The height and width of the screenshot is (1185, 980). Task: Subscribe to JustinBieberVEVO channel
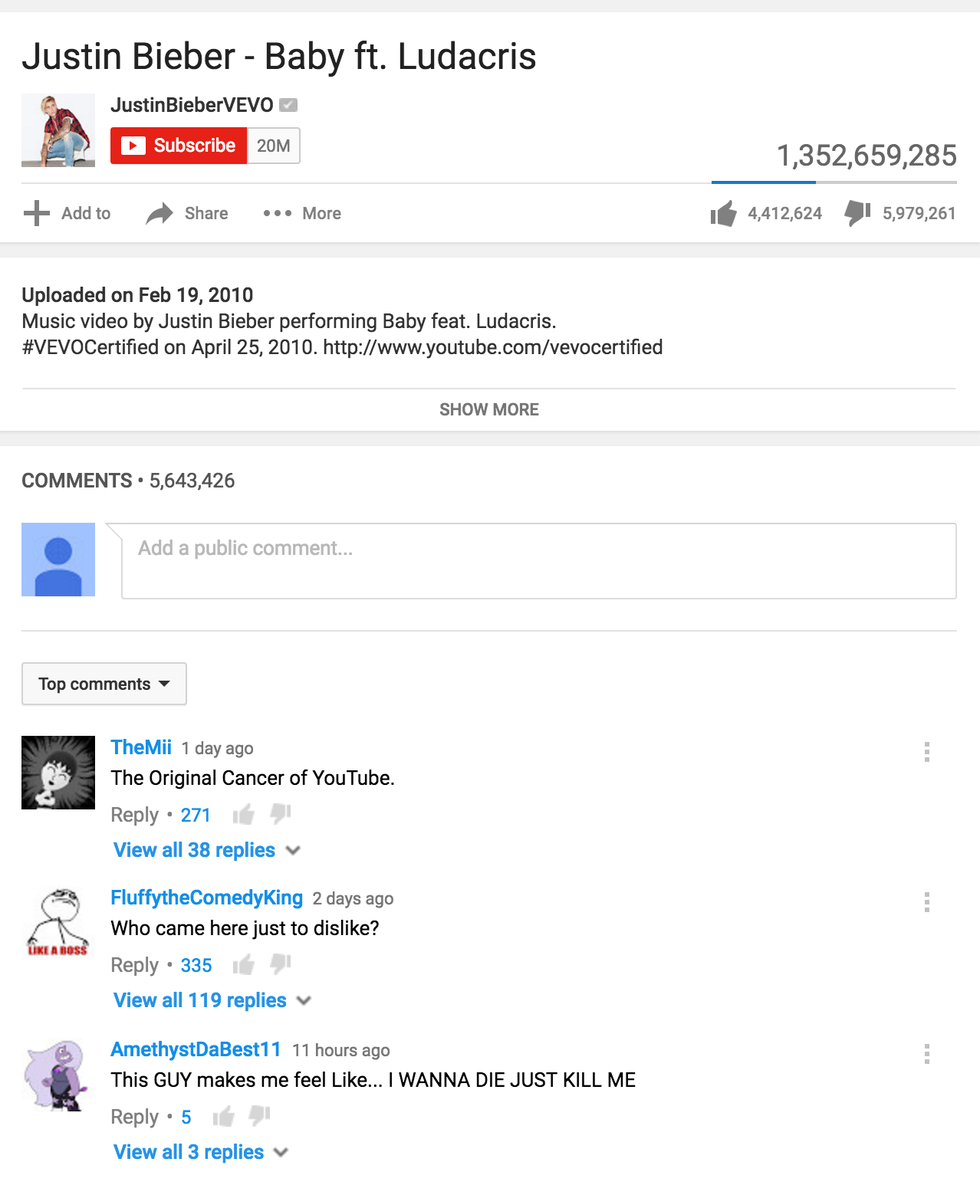click(179, 146)
